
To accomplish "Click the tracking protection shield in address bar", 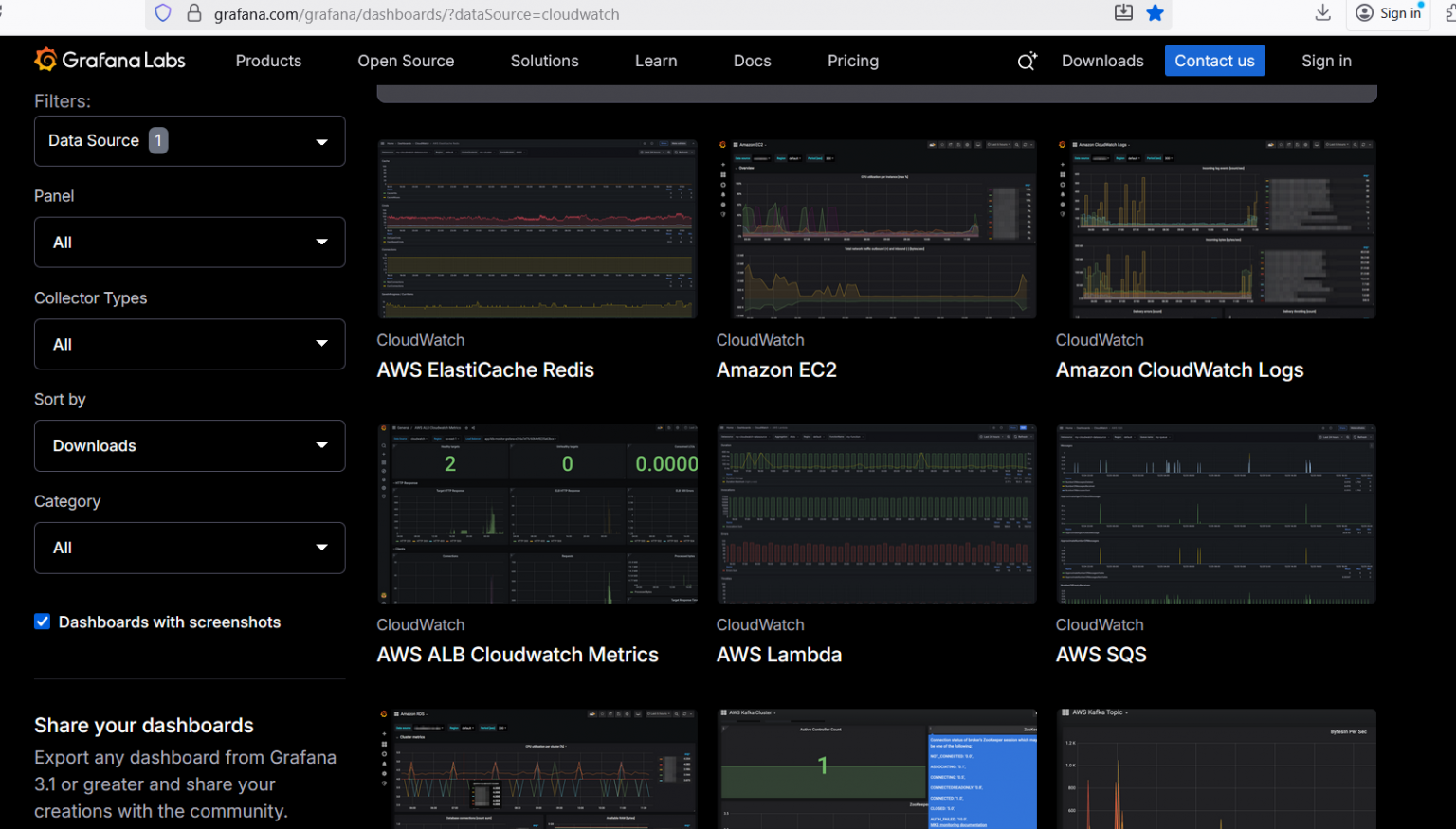I will [x=162, y=13].
